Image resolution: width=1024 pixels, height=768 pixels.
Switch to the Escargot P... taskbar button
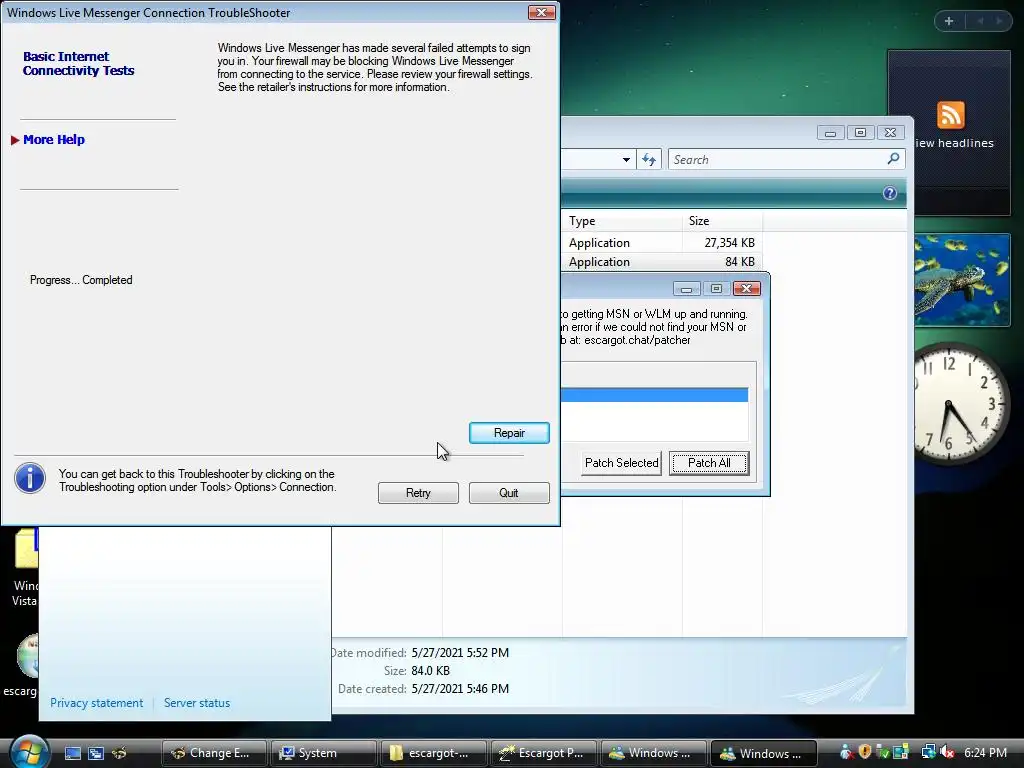(543, 753)
